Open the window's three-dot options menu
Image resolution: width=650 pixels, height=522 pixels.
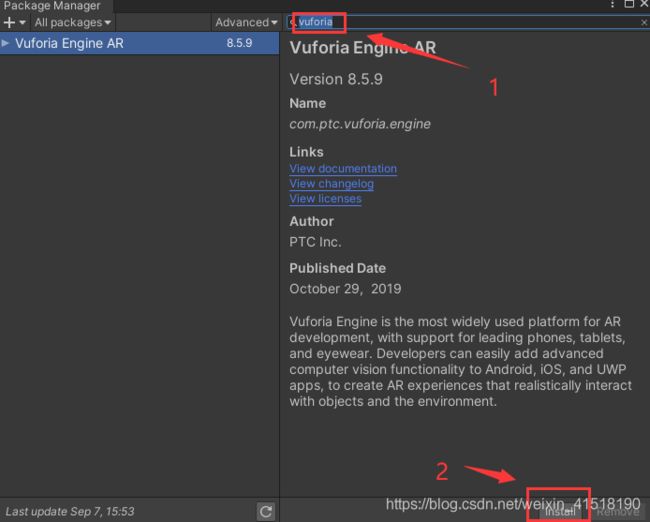tap(612, 4)
